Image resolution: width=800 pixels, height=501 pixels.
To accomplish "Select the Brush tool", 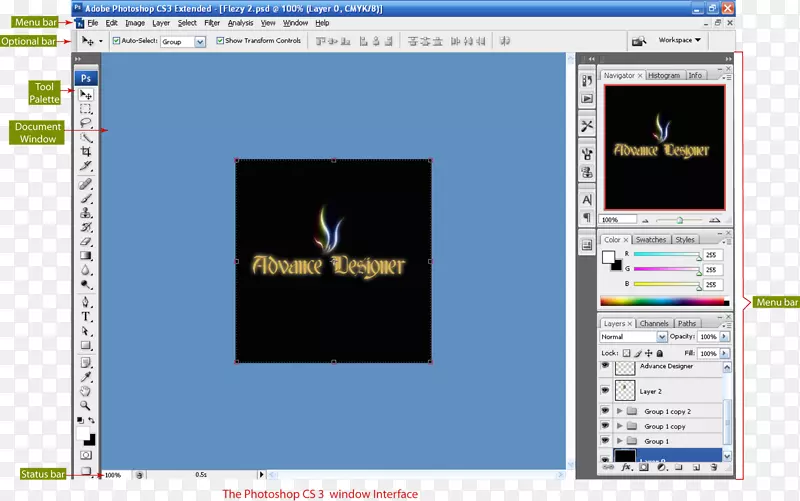I will point(86,198).
